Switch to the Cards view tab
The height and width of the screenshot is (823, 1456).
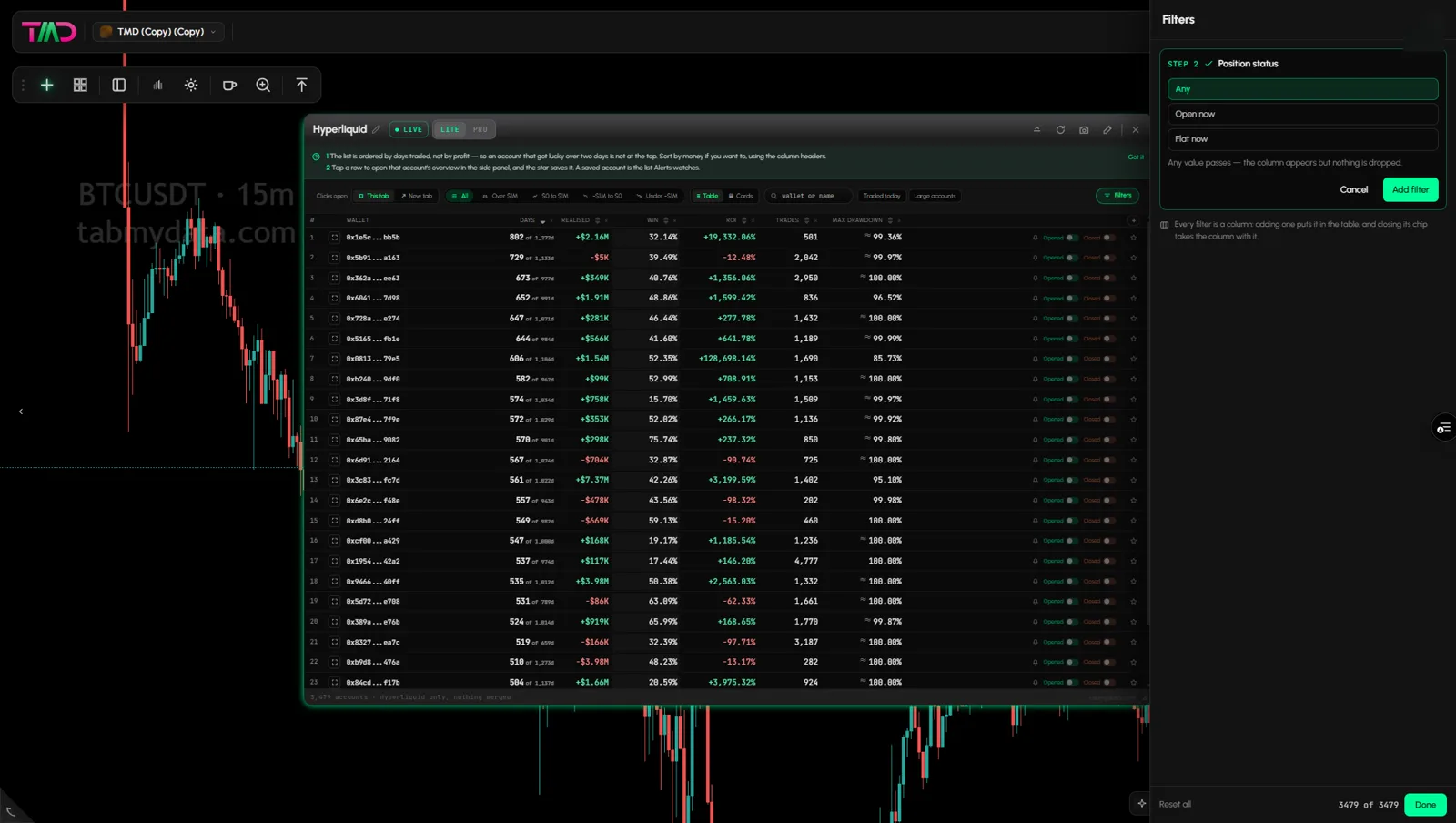pos(741,196)
